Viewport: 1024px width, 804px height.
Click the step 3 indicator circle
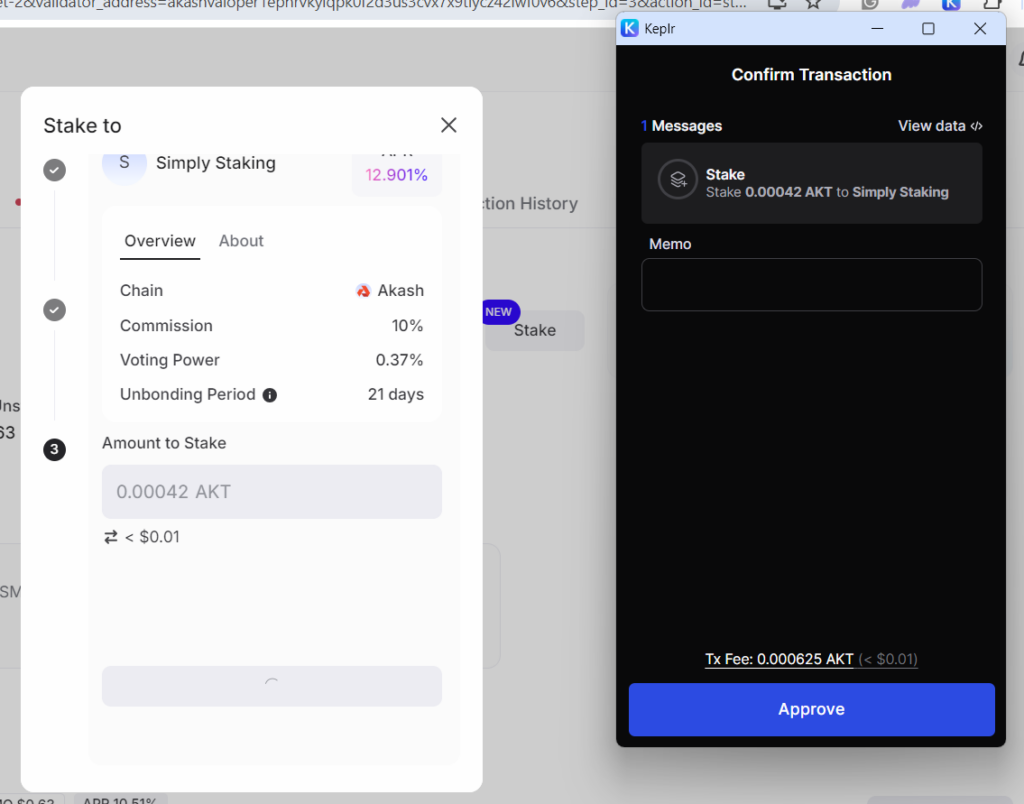[x=55, y=450]
